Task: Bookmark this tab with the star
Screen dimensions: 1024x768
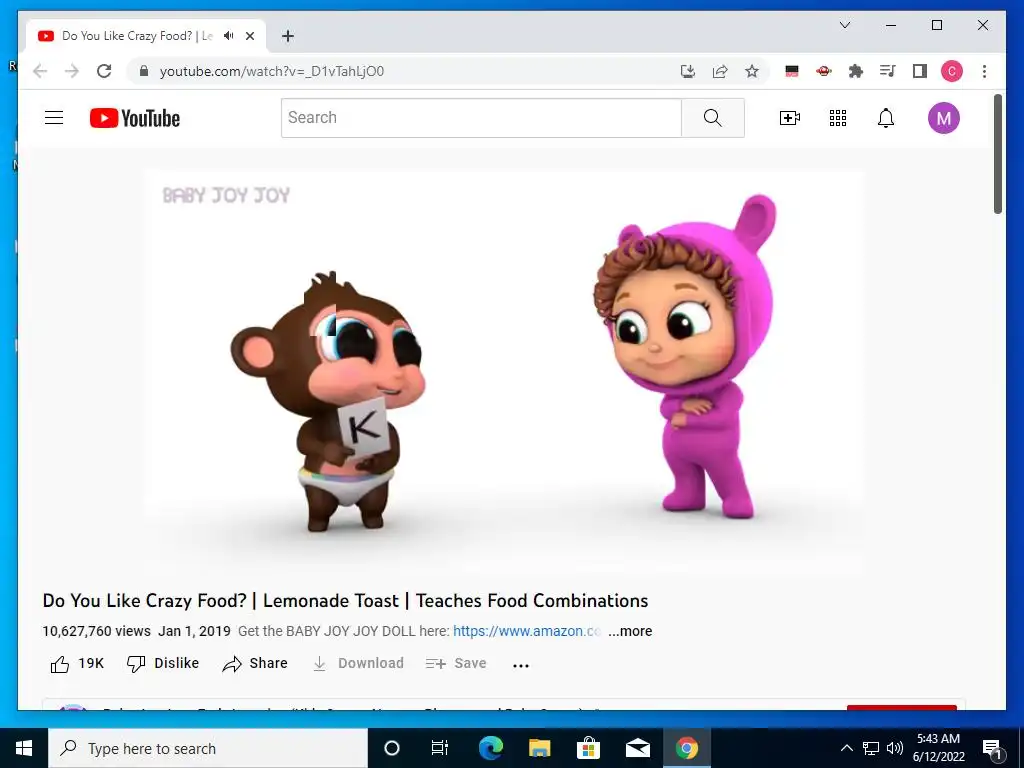Action: [x=752, y=71]
